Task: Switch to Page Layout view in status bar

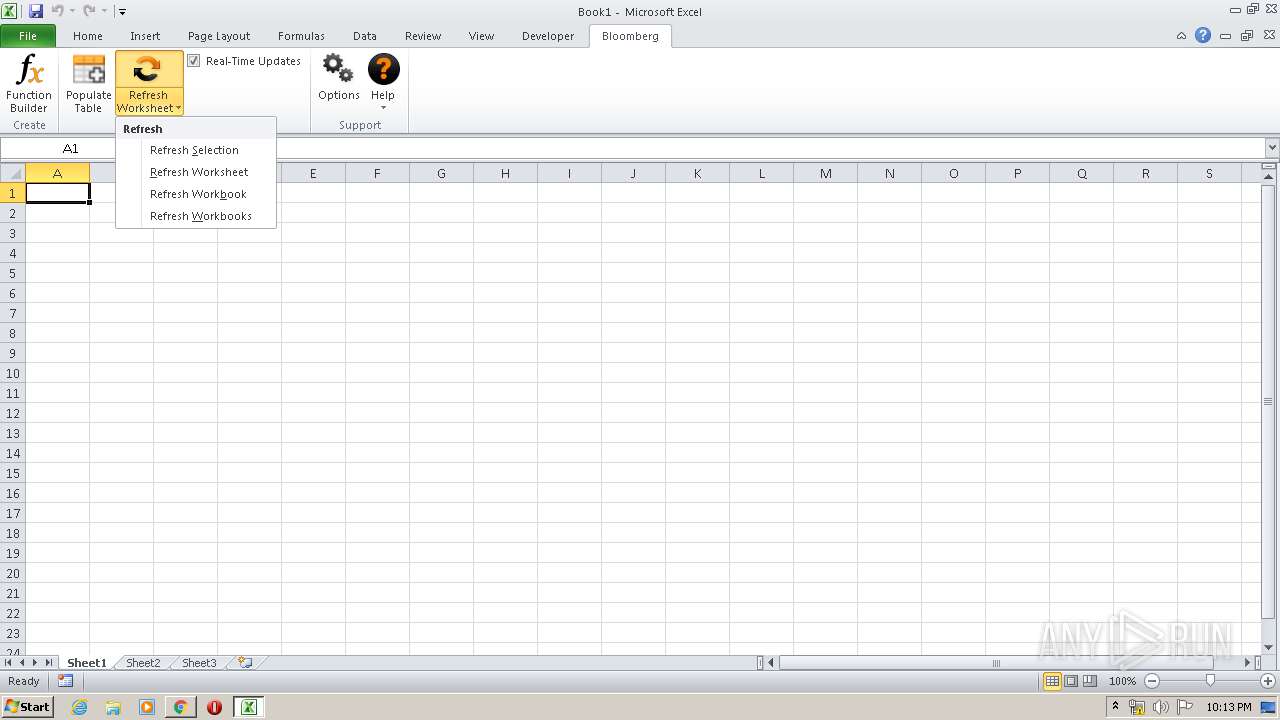Action: point(1071,681)
